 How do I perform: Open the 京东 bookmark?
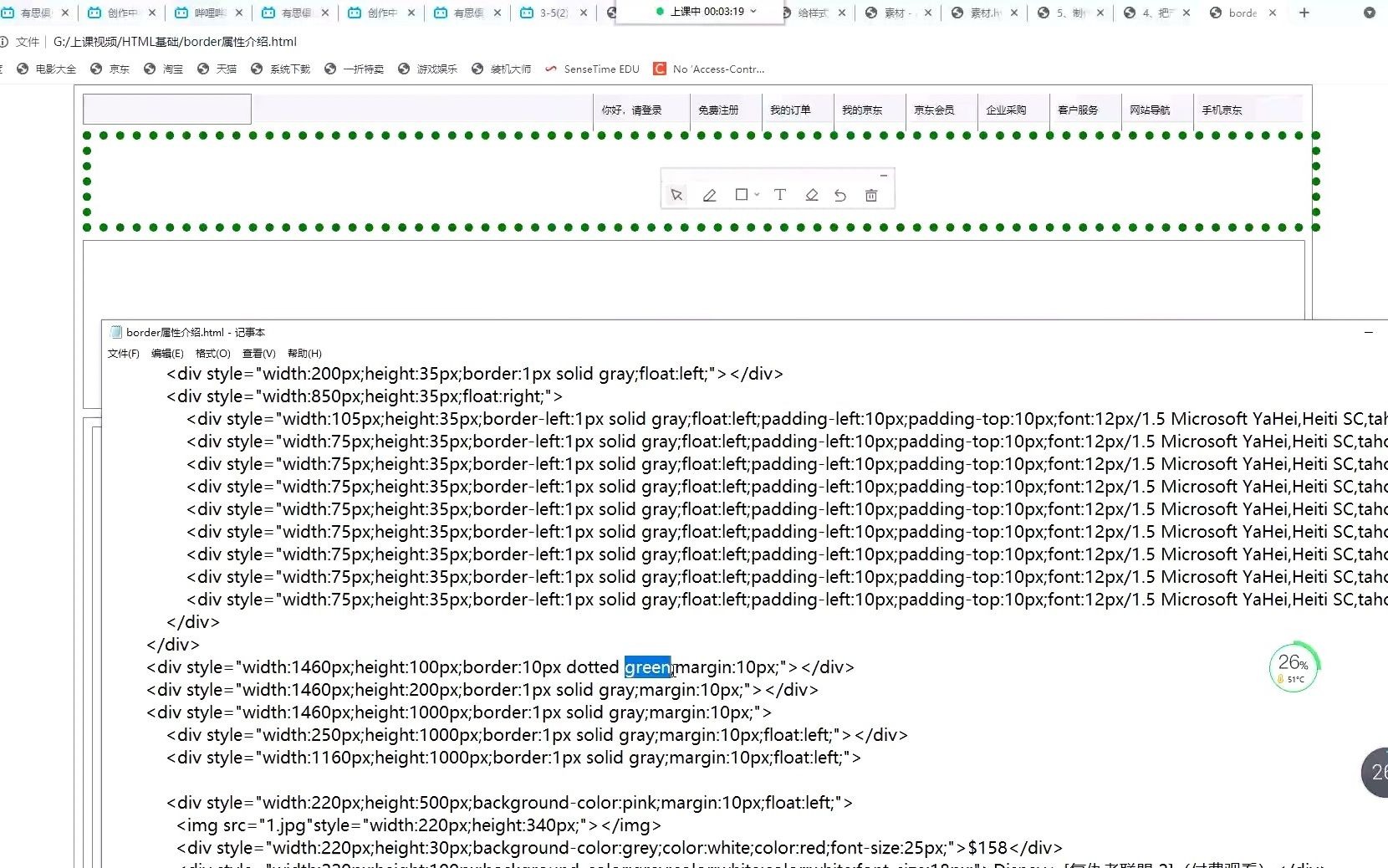click(x=110, y=69)
